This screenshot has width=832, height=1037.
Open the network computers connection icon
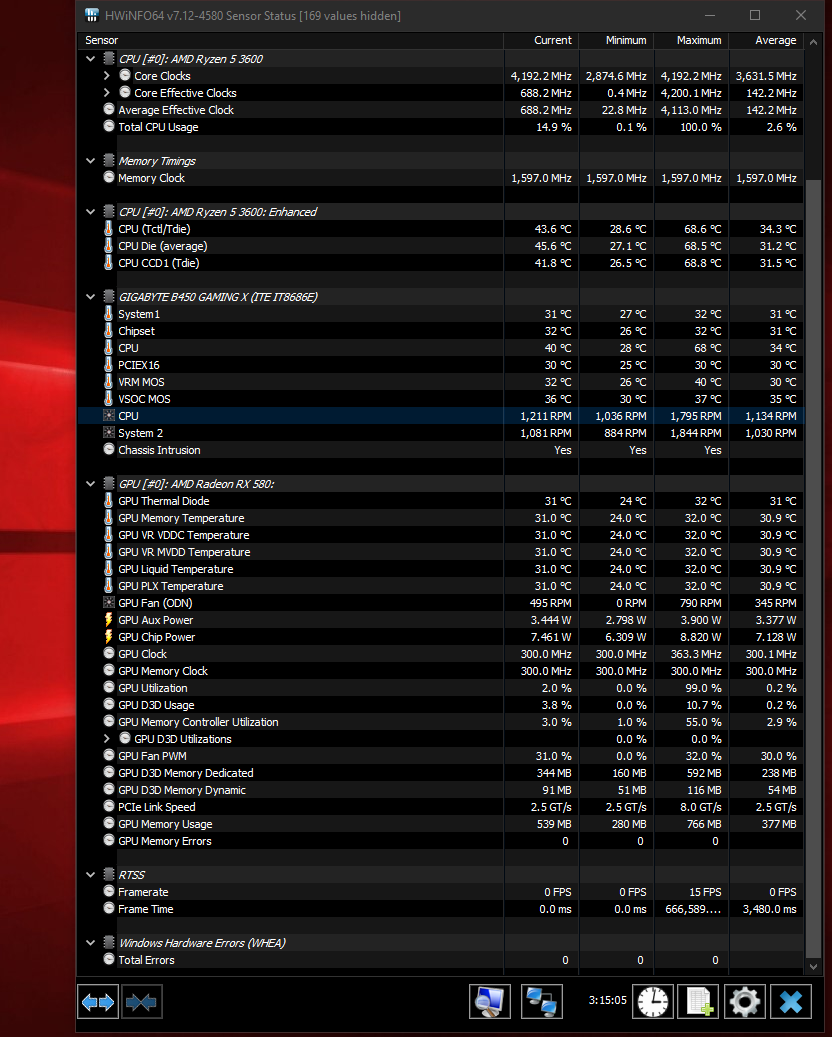click(x=542, y=1001)
